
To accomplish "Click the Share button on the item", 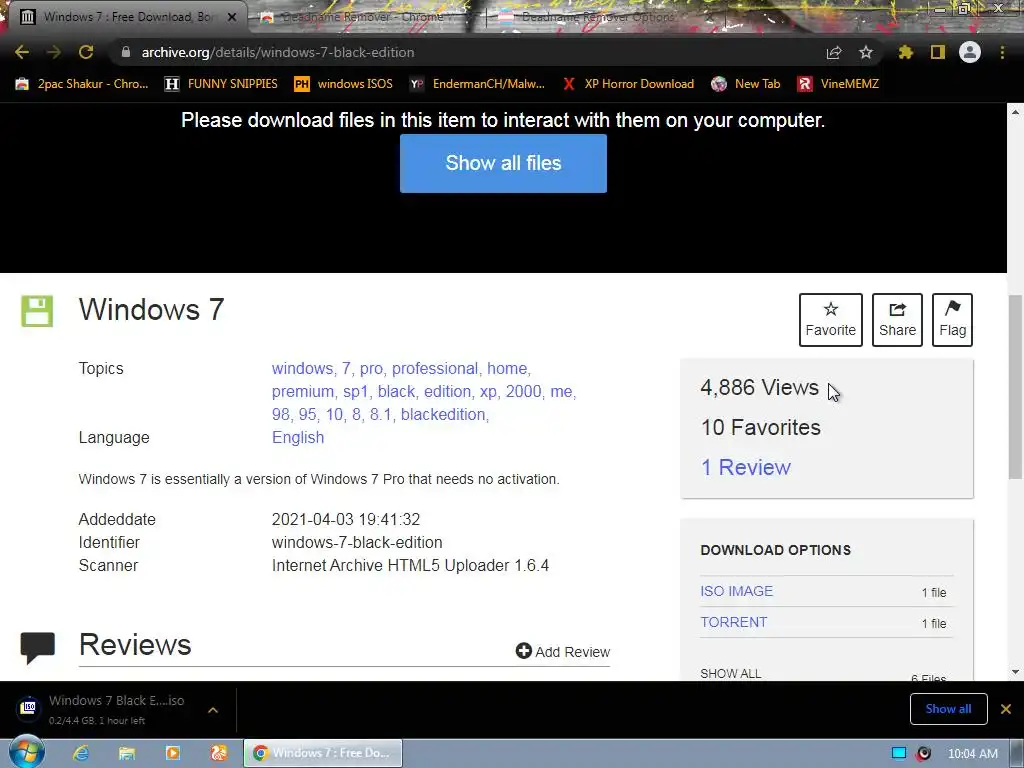I will pyautogui.click(x=897, y=319).
